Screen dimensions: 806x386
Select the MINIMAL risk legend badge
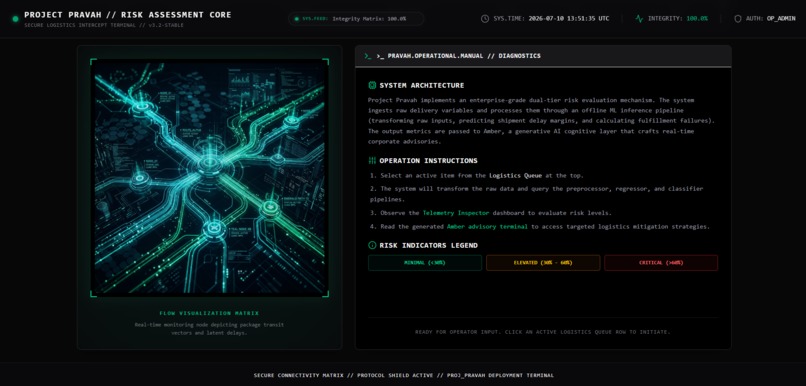click(425, 263)
